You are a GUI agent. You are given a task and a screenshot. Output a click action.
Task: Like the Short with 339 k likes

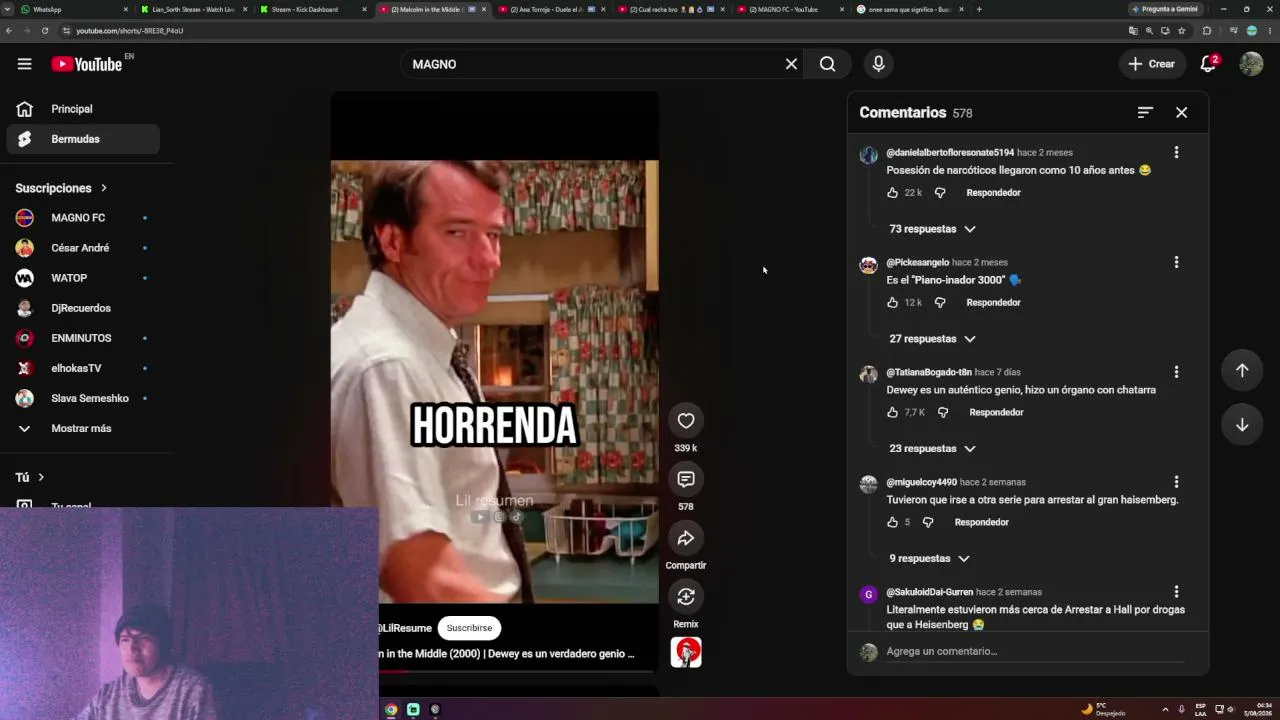coord(686,421)
